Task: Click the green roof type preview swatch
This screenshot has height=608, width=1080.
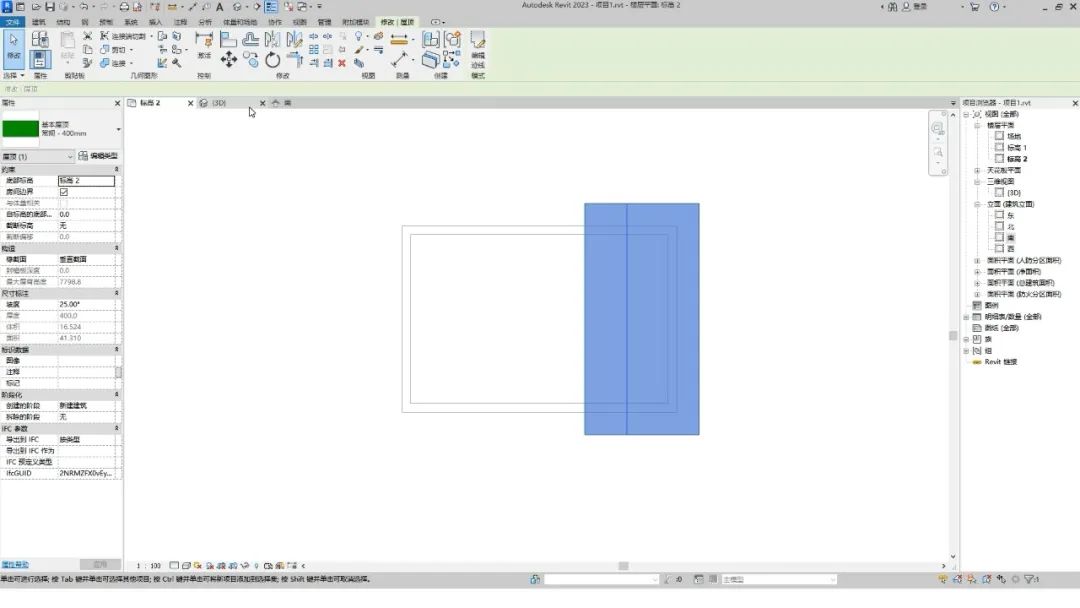Action: 20,128
